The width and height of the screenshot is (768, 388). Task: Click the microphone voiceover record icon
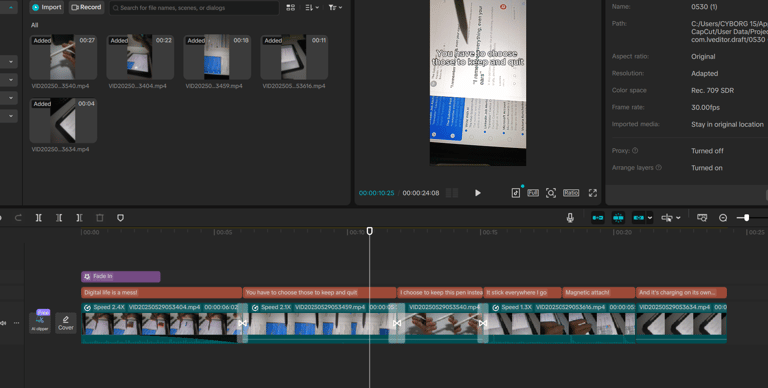point(570,218)
